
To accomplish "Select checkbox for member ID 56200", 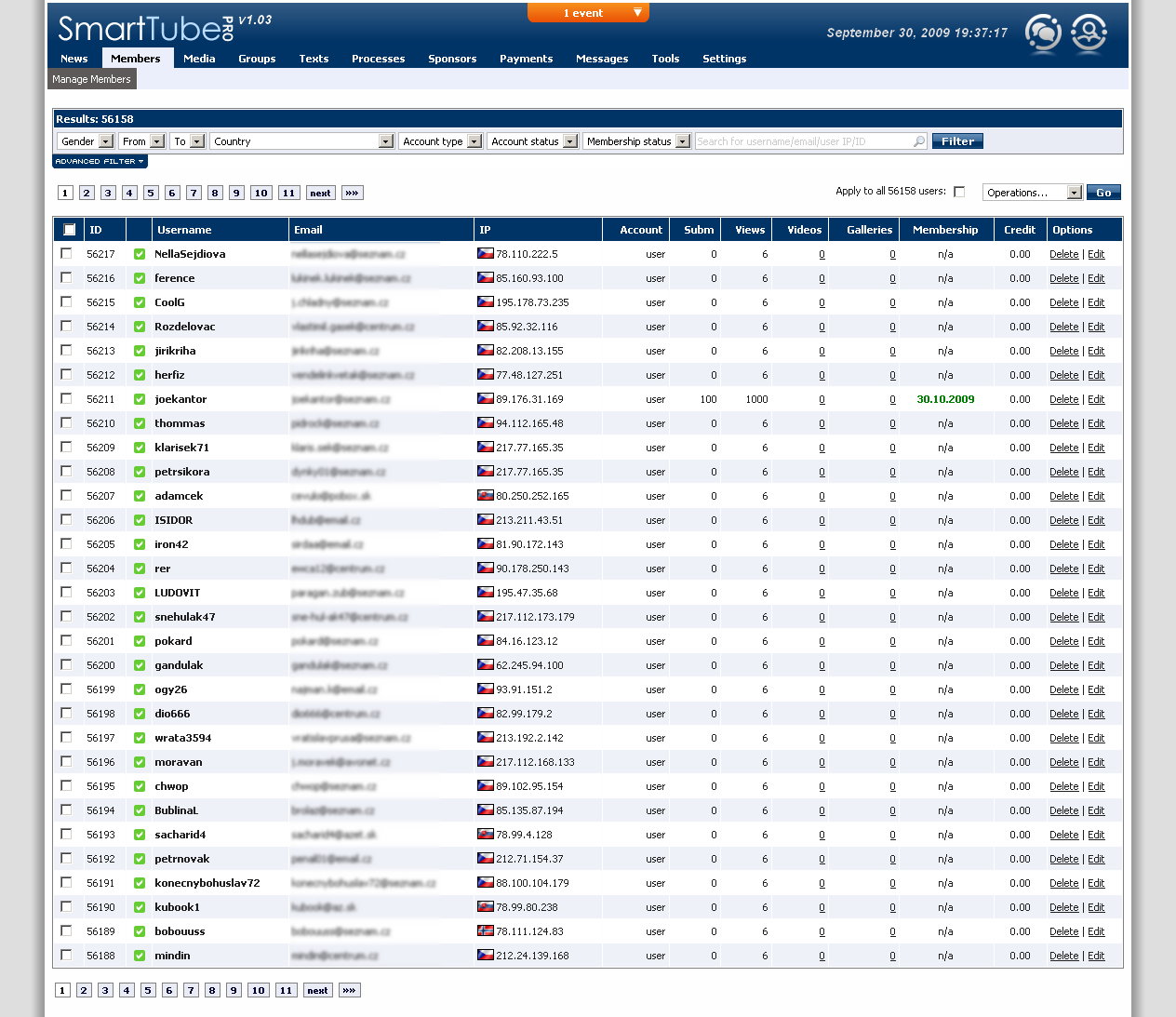I will (x=66, y=664).
